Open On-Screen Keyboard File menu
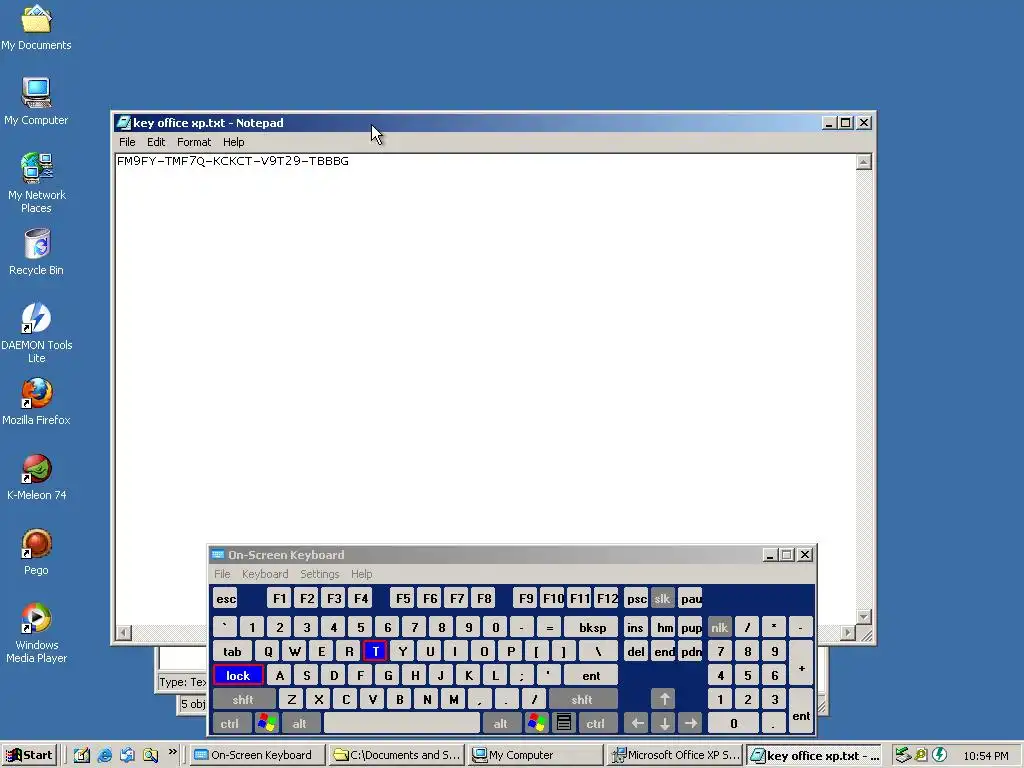 coord(222,573)
